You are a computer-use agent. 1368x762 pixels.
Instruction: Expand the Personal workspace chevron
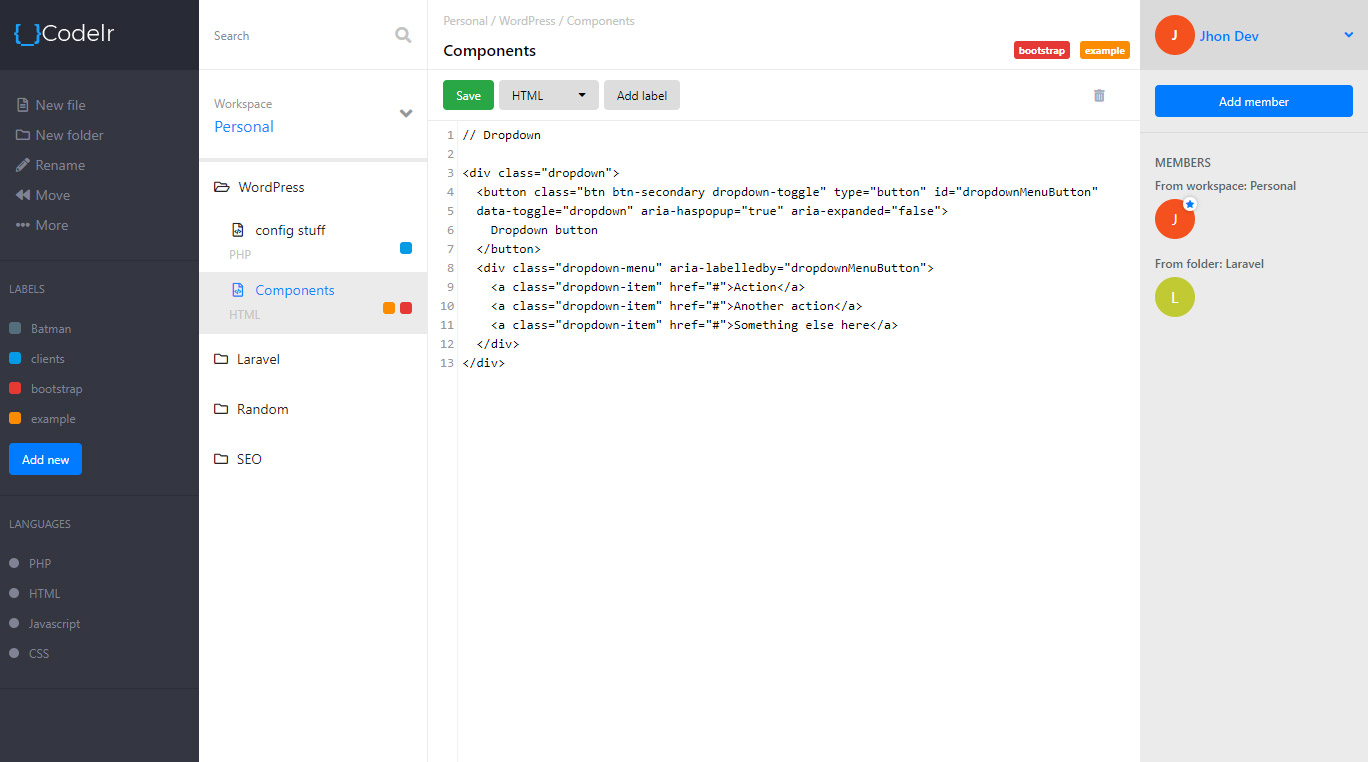[x=406, y=114]
